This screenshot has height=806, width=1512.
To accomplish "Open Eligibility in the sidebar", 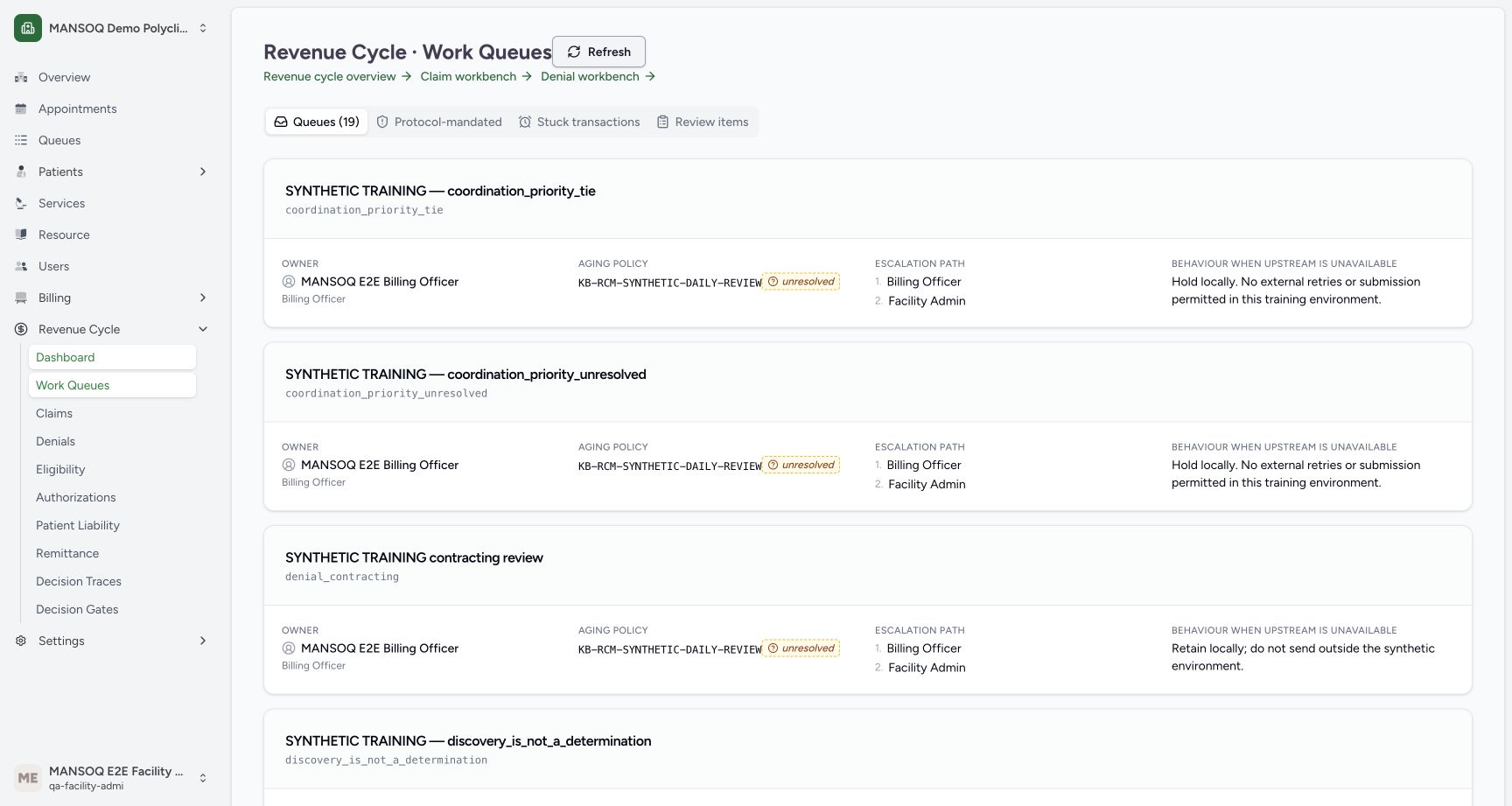I will click(112, 469).
